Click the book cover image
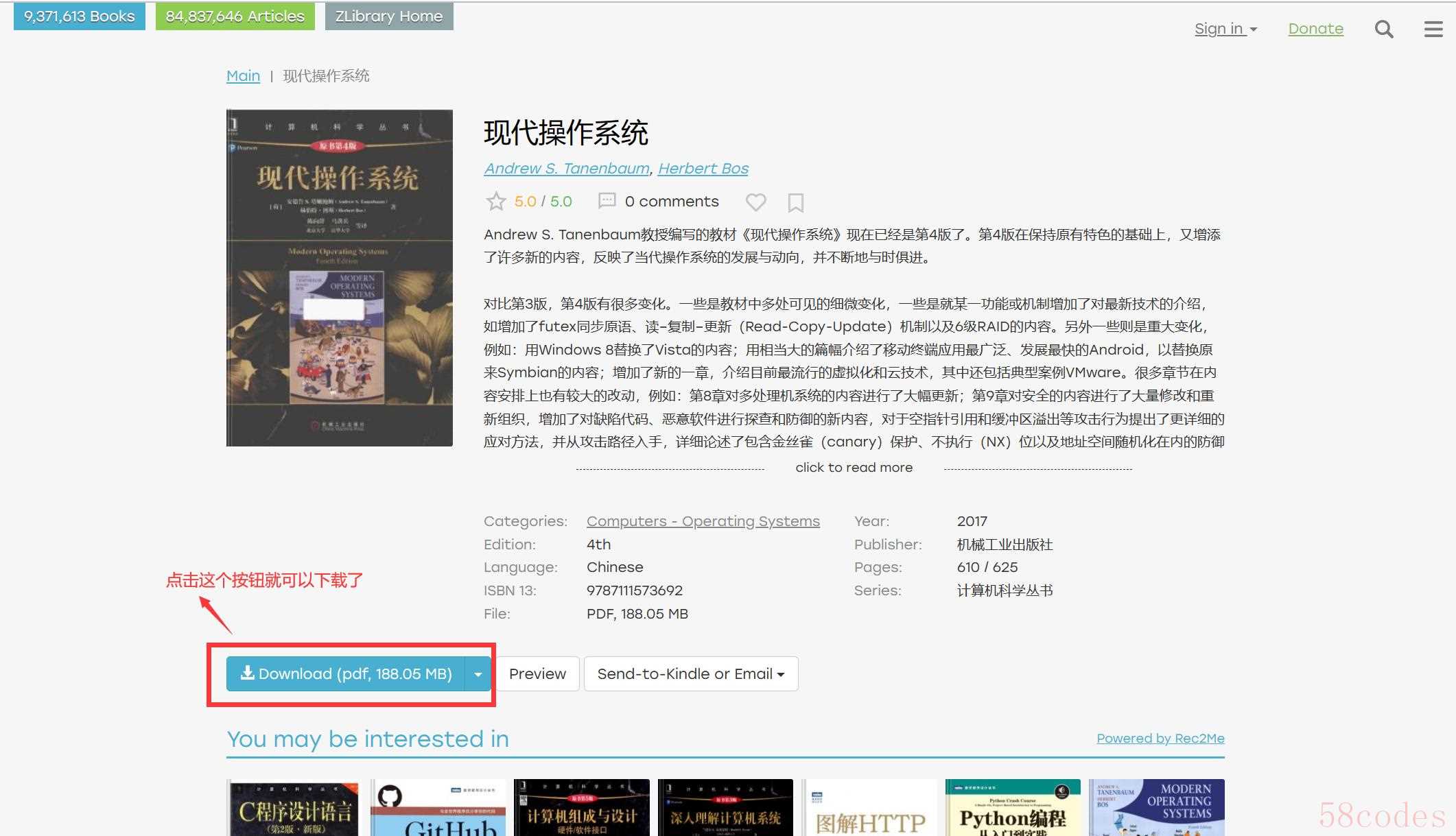Screen dimensions: 1456x836 click(x=340, y=278)
